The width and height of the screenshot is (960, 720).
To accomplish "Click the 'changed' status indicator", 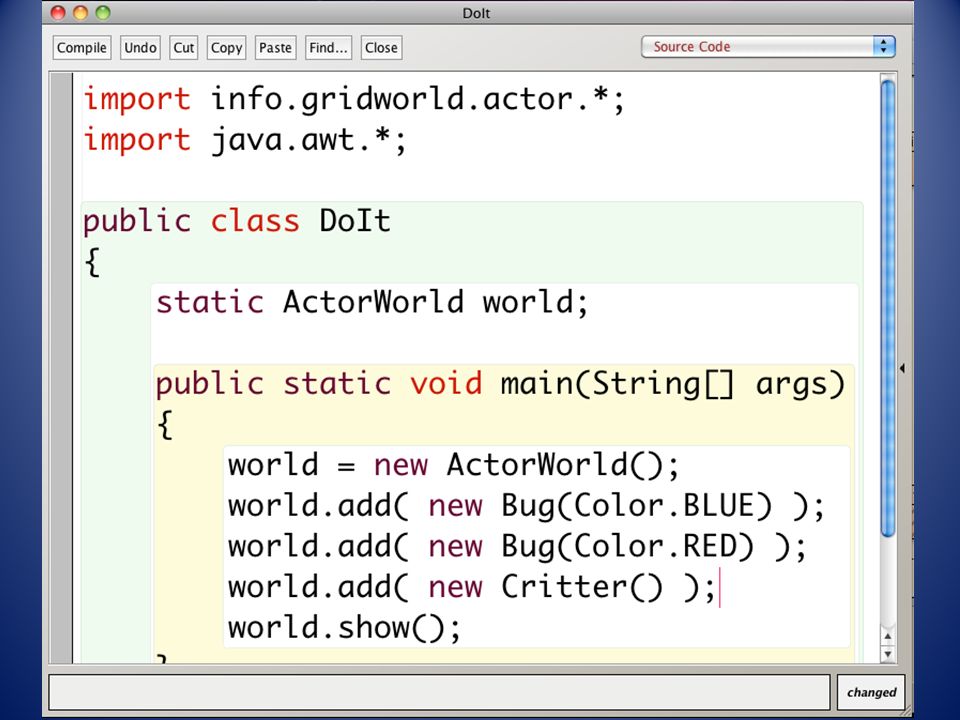I will (871, 692).
